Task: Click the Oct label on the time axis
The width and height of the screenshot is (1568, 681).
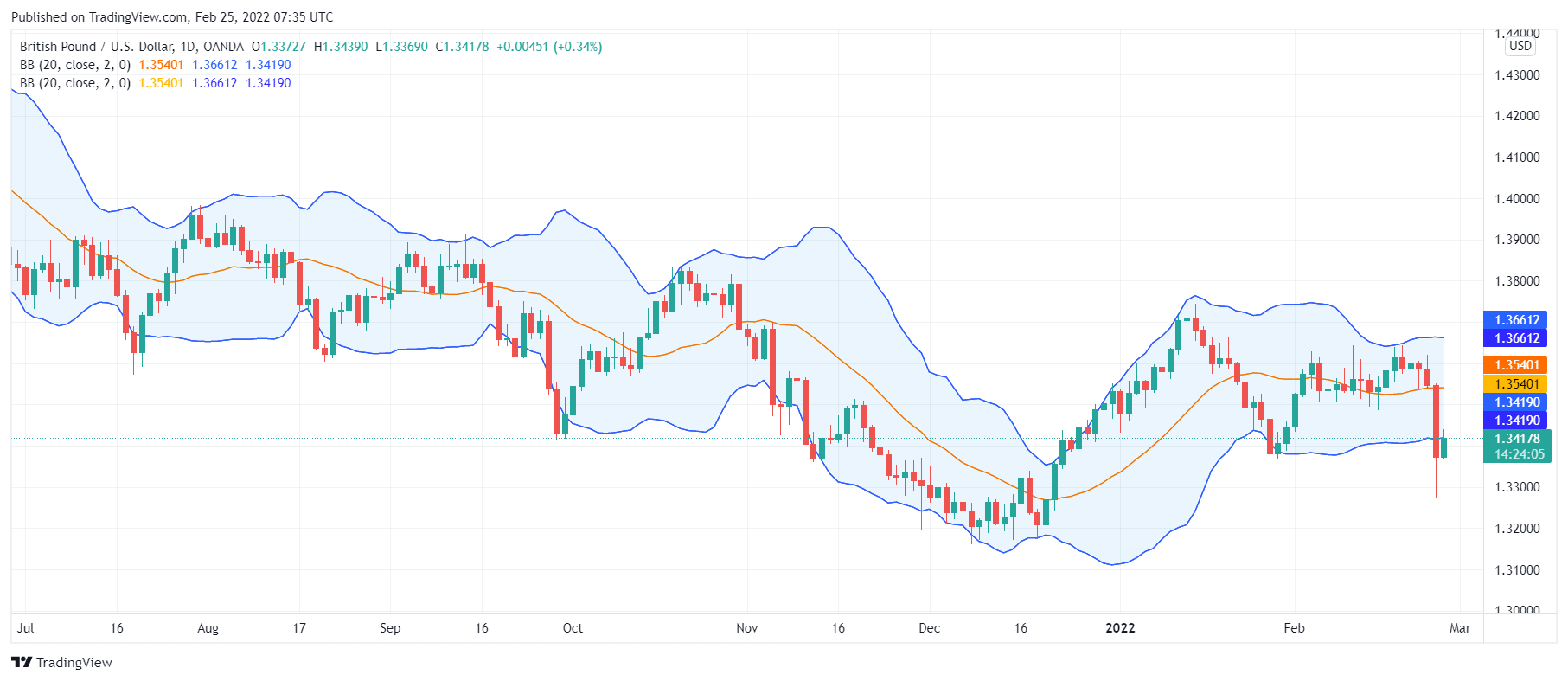Action: pos(573,628)
